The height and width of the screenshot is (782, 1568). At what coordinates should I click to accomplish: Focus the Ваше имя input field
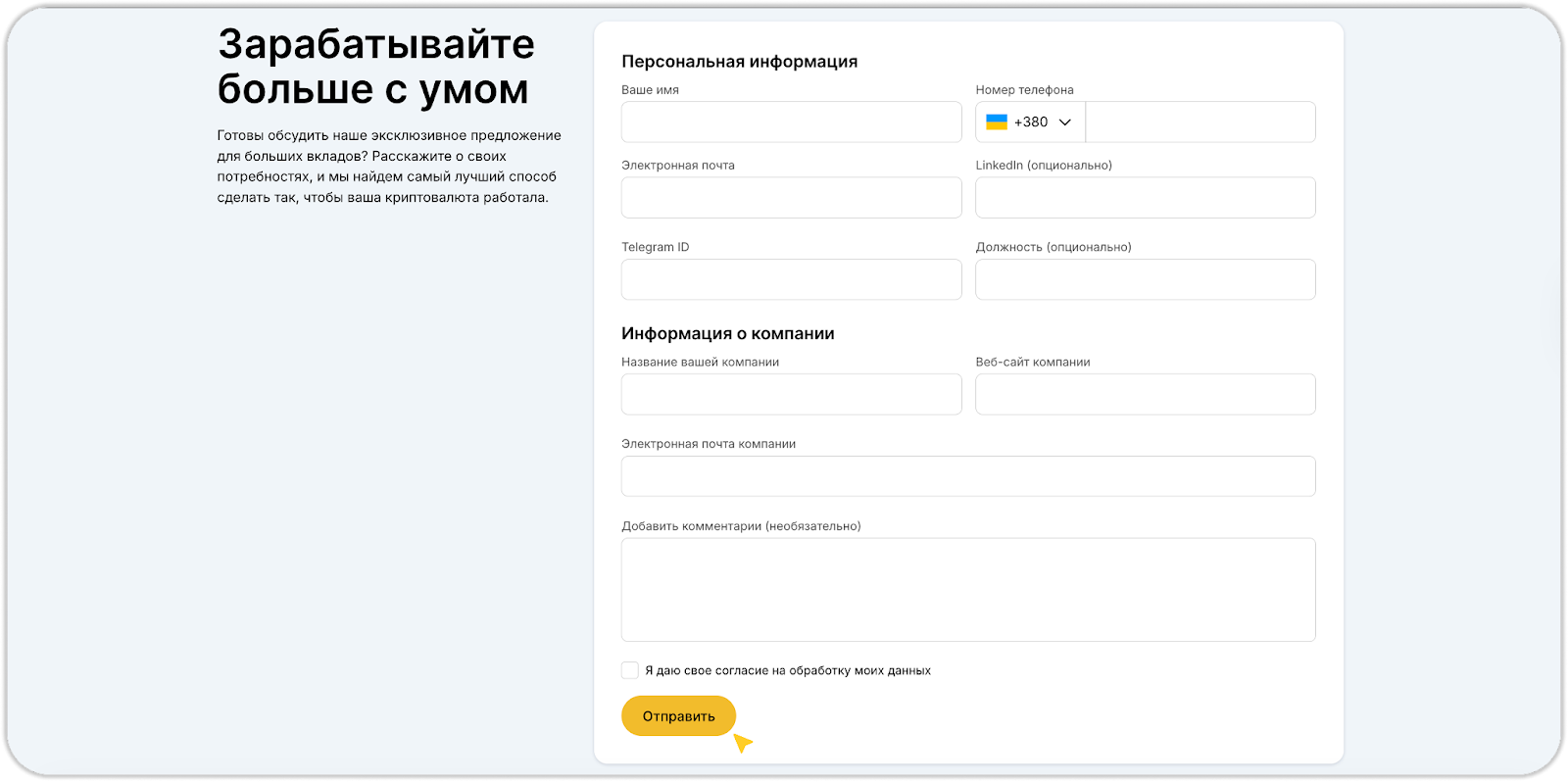point(791,122)
